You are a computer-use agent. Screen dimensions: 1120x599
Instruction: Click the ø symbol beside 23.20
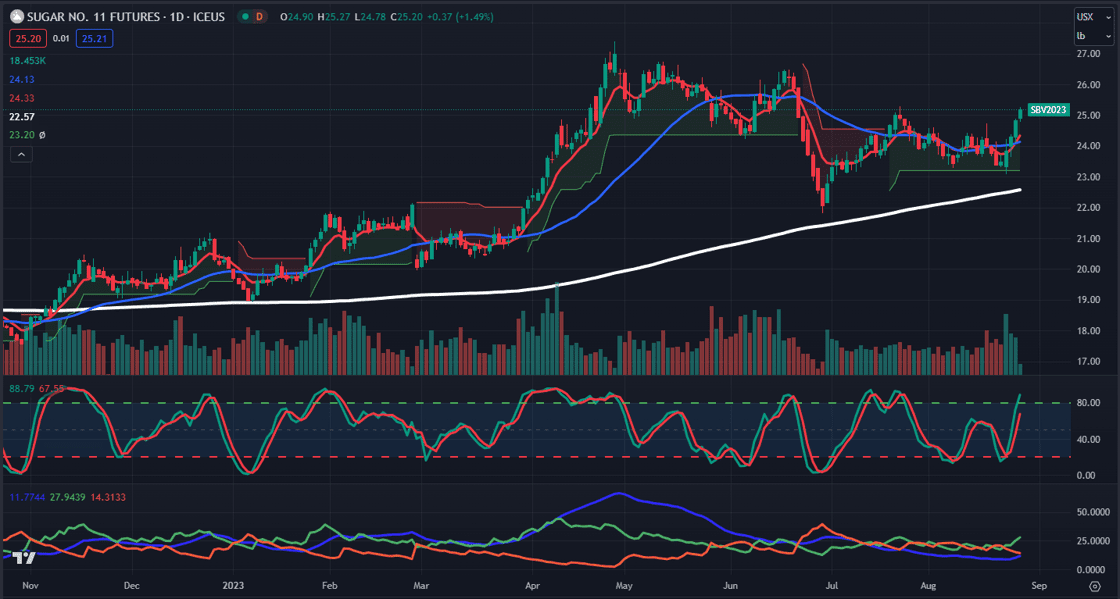(x=42, y=135)
